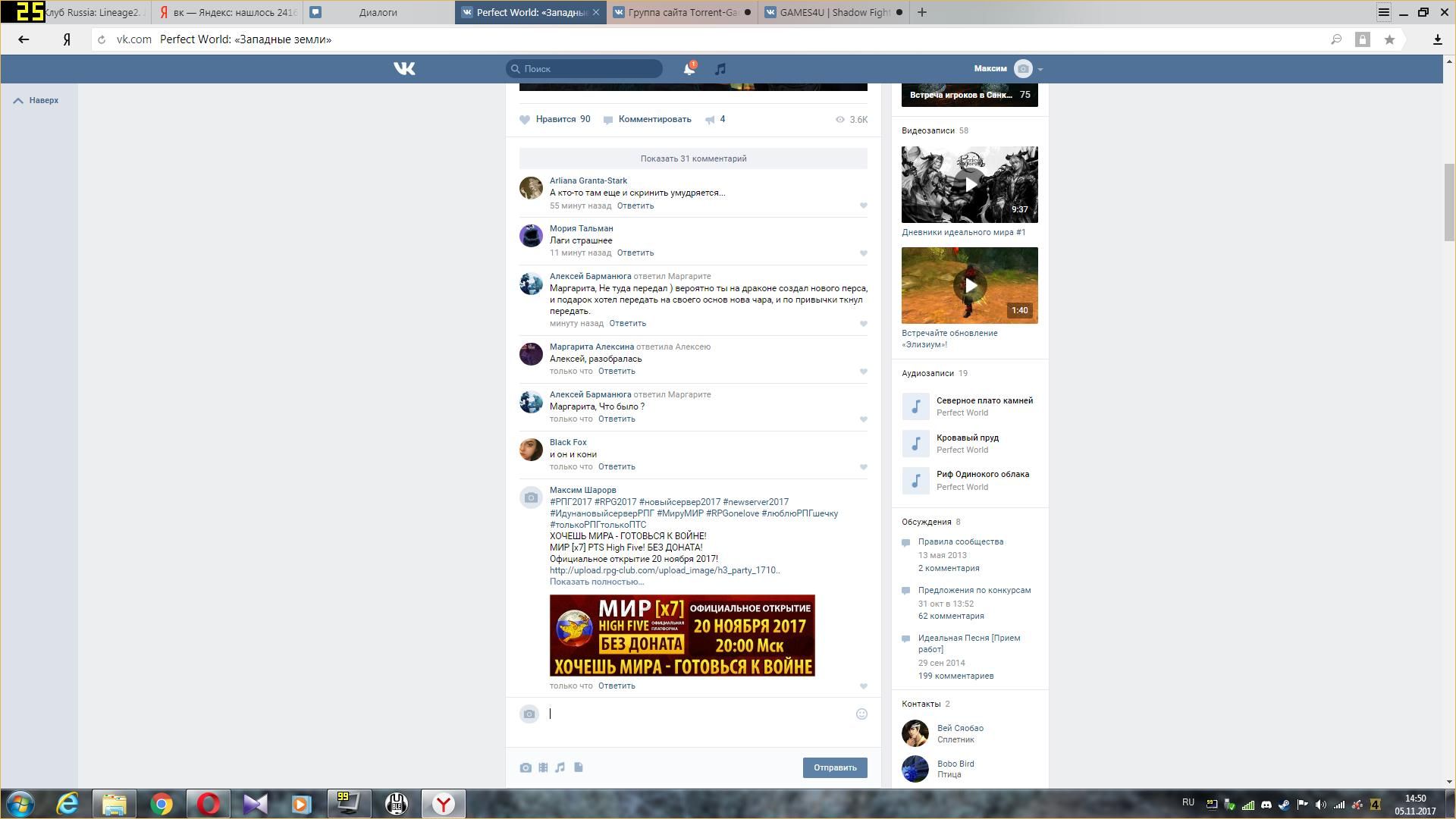Play the Дневники идеального мира video
This screenshot has height=819, width=1456.
coord(969,184)
